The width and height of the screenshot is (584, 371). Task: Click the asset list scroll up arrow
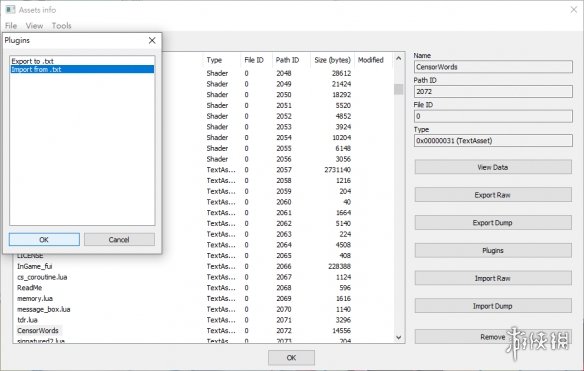[399, 58]
